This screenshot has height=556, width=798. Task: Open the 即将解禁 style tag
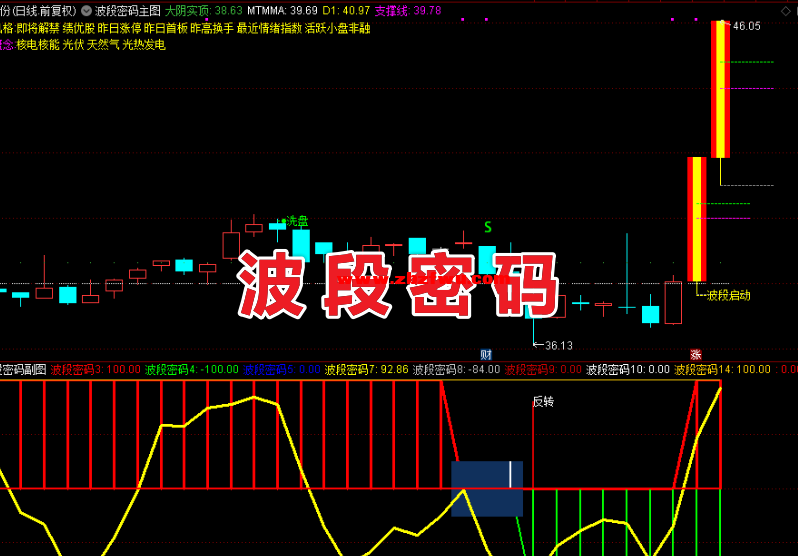coord(38,29)
